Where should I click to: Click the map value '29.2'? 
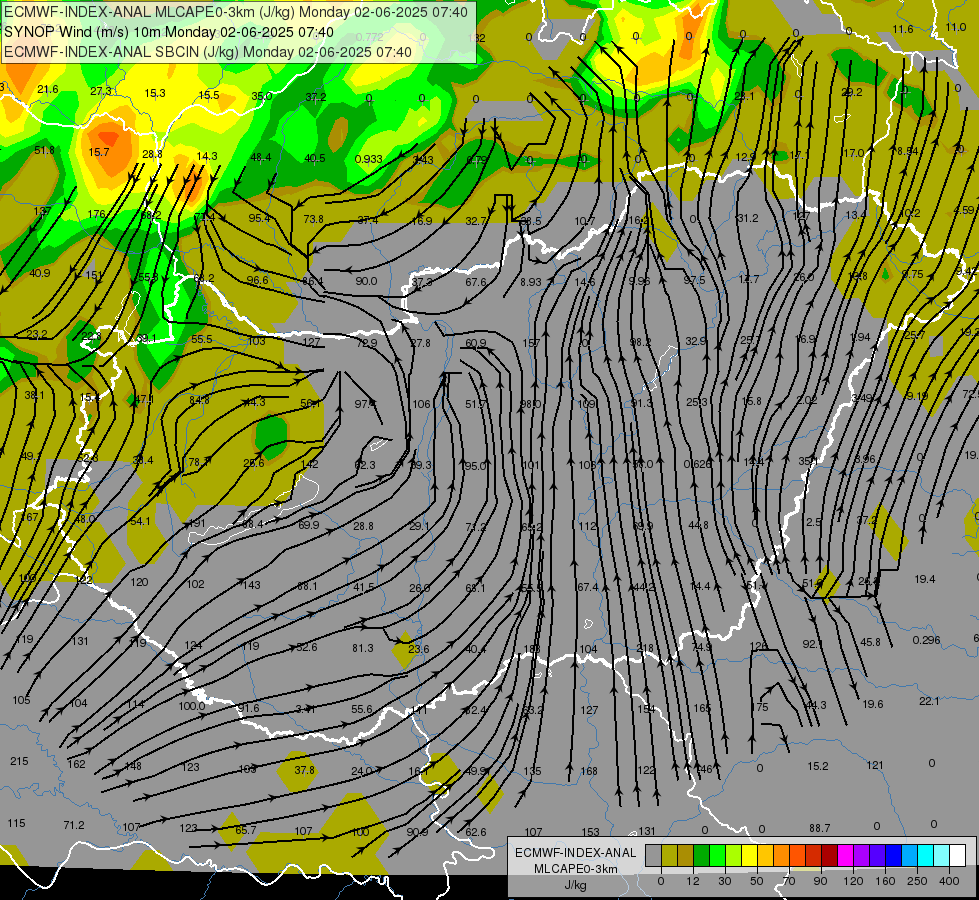852,92
